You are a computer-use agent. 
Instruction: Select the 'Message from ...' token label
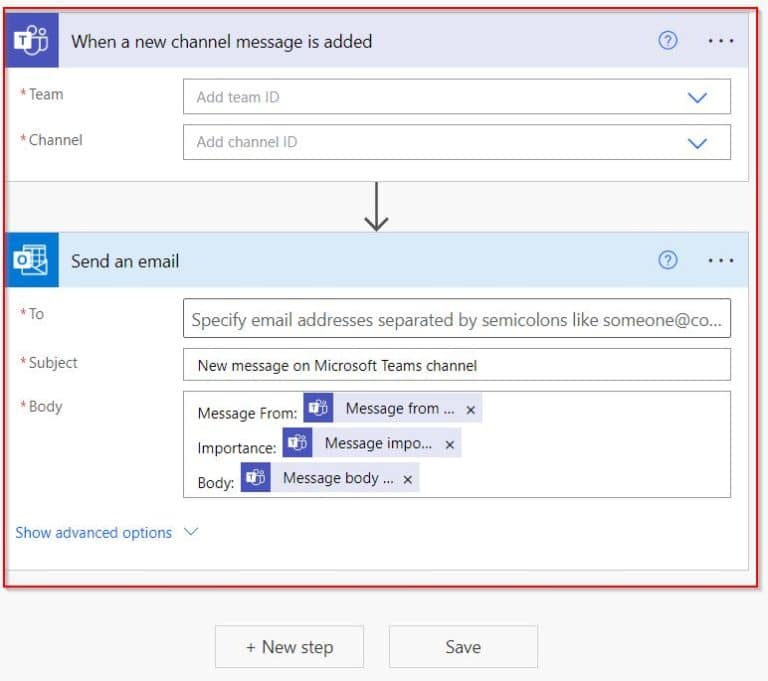pyautogui.click(x=400, y=408)
